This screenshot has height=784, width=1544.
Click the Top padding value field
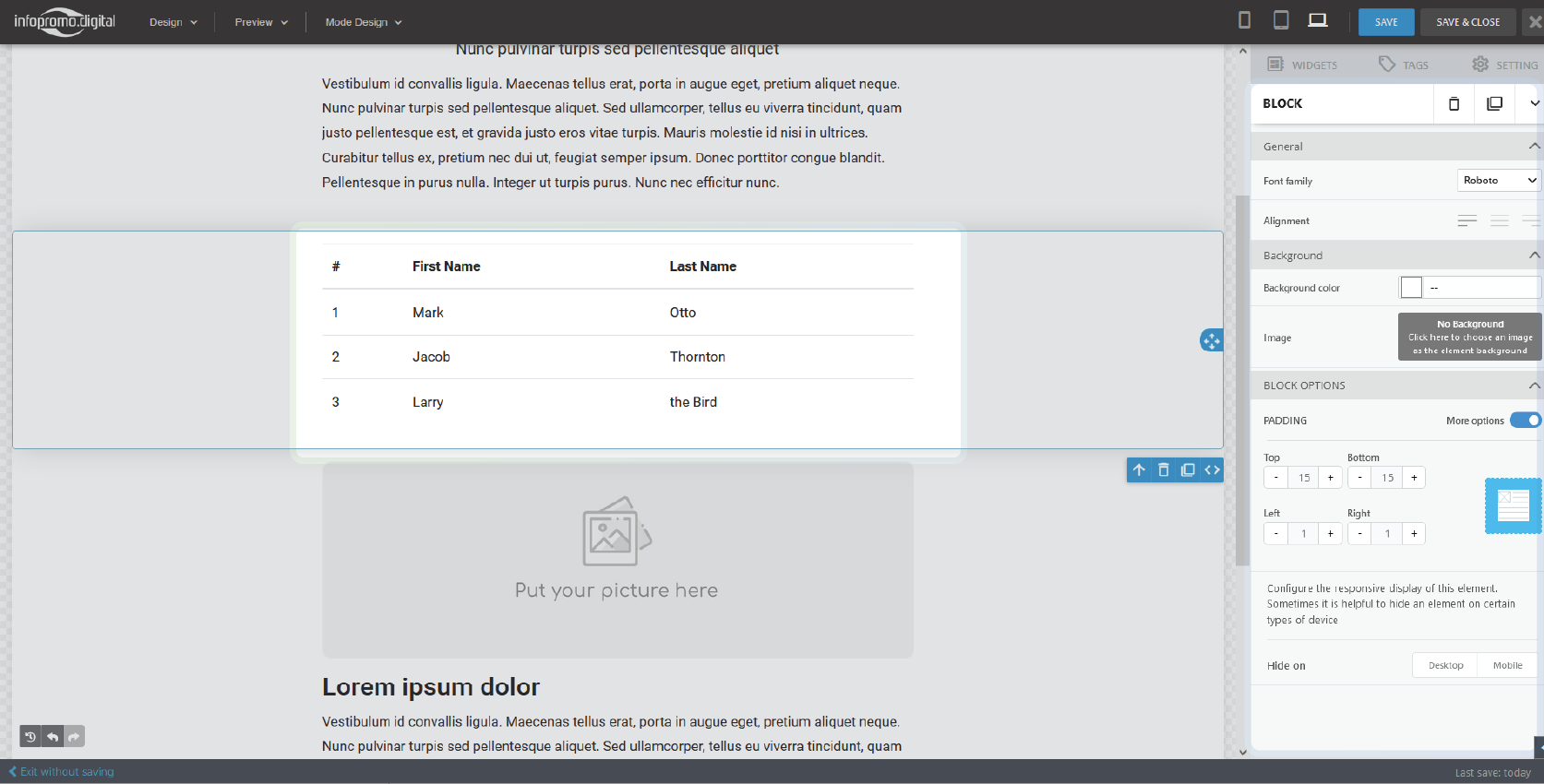coord(1303,478)
